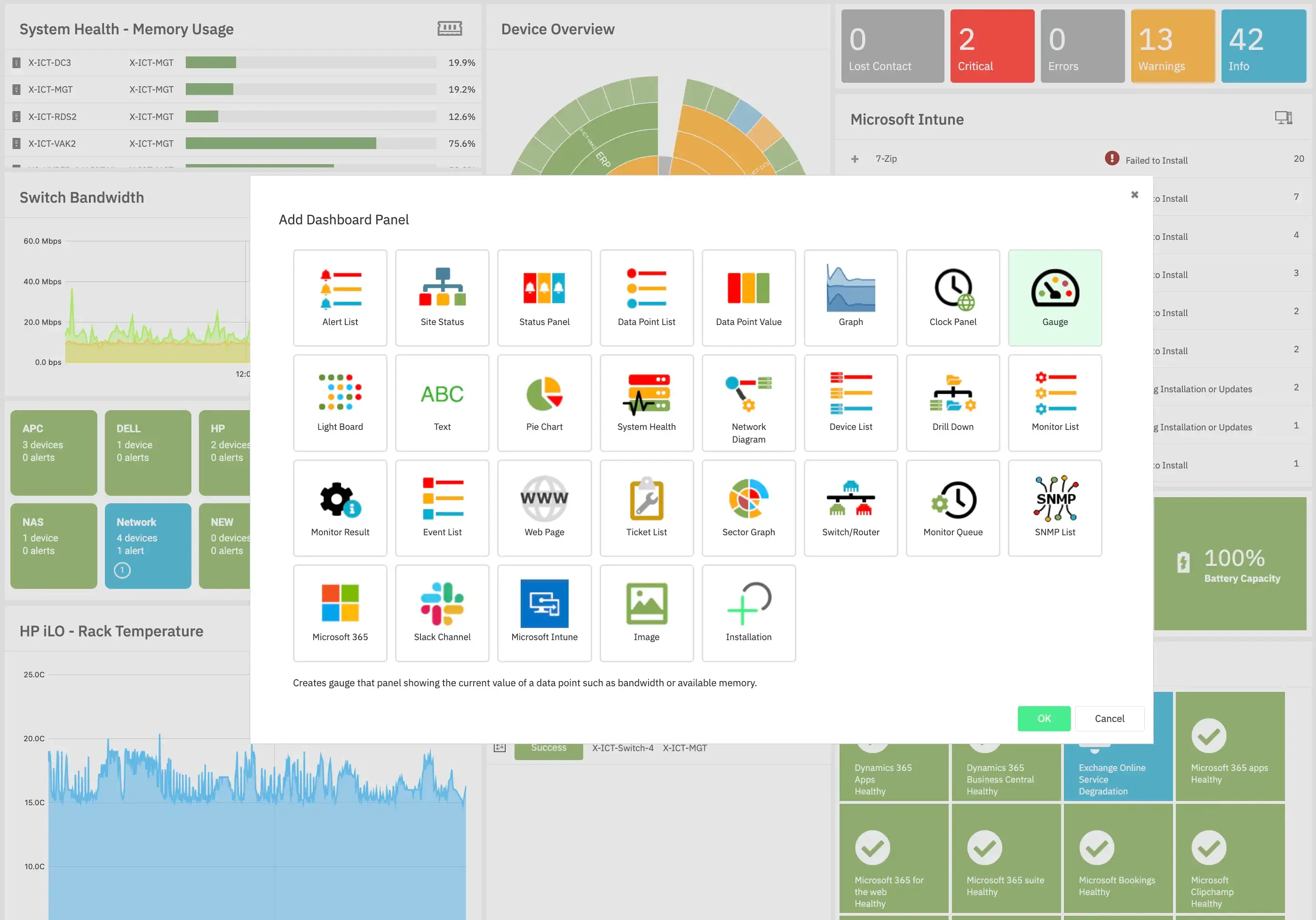Click the memory icon in System Health header
This screenshot has height=920, width=1316.
coord(451,28)
